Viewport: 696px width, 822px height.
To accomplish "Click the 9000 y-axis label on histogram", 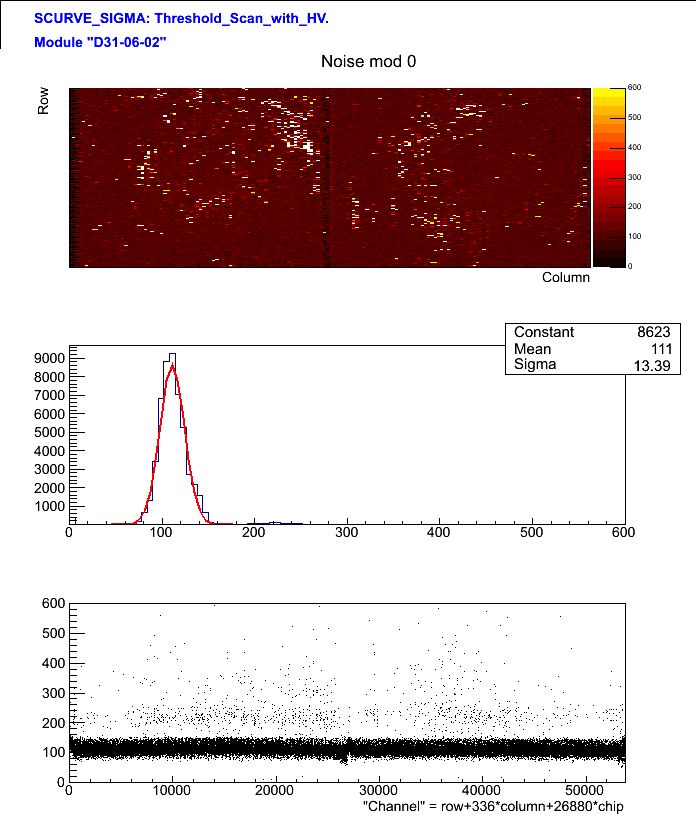I will pyautogui.click(x=49, y=359).
